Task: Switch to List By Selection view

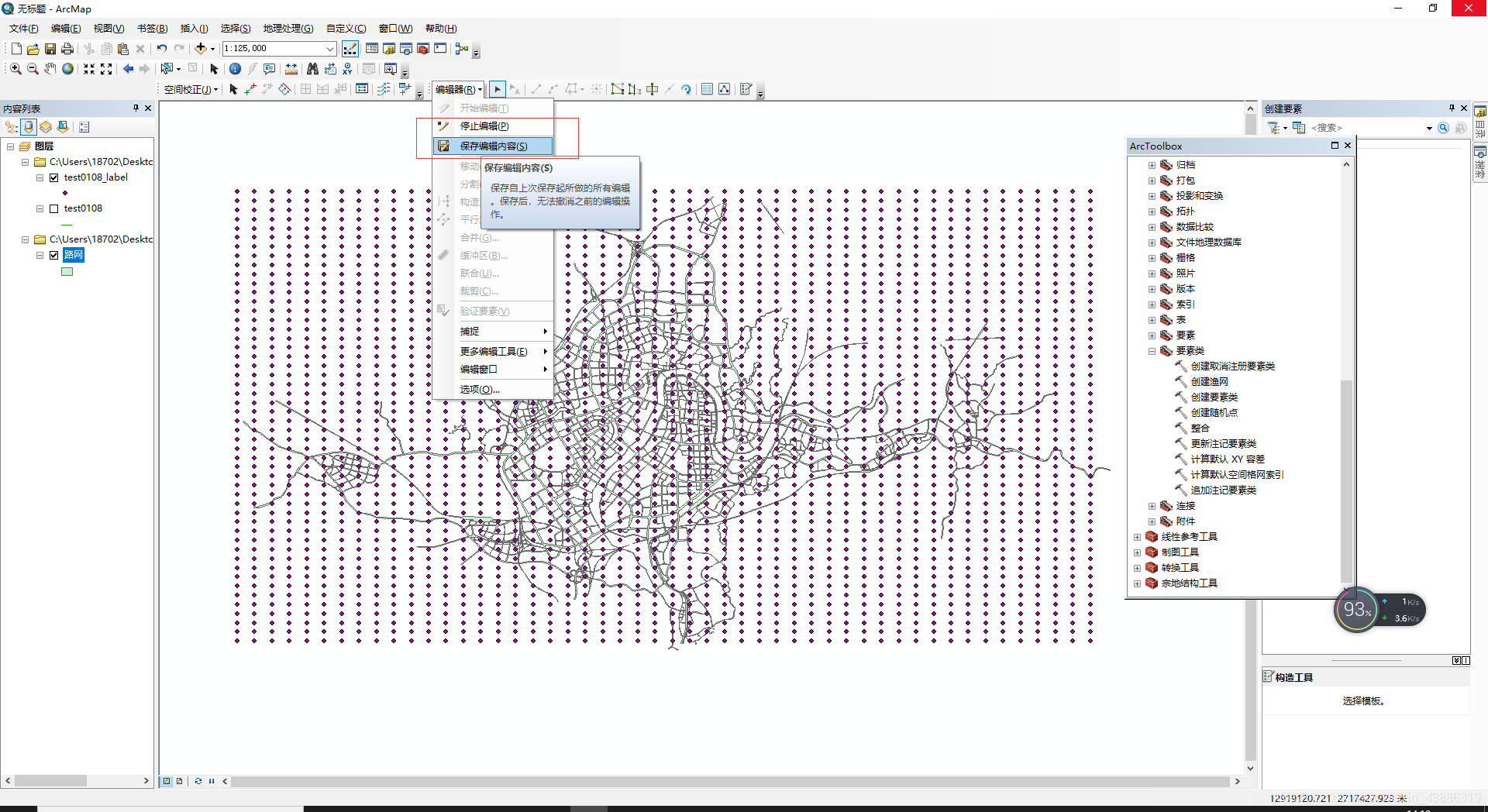Action: click(63, 127)
